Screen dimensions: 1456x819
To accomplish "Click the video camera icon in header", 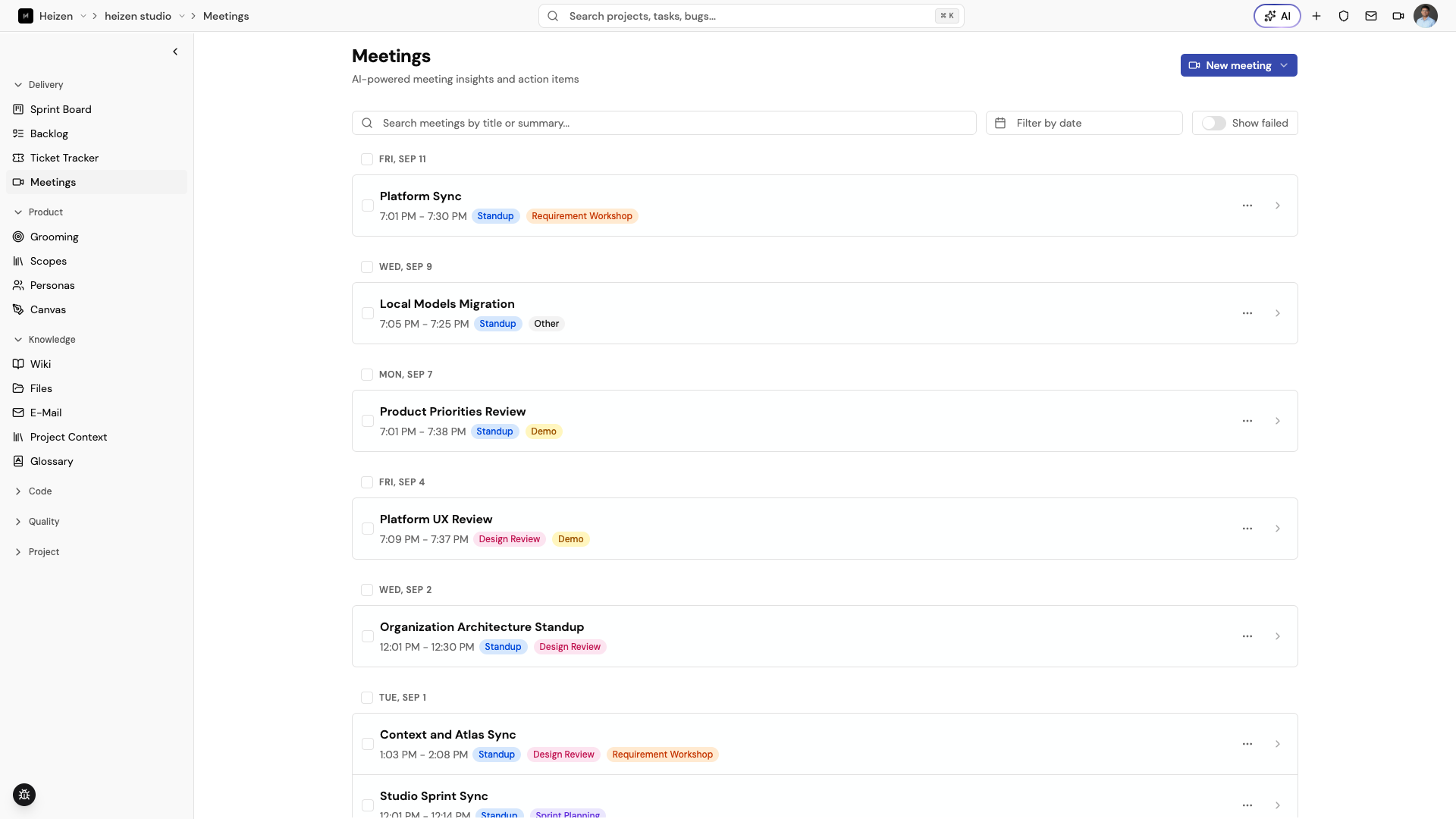I will [1398, 16].
